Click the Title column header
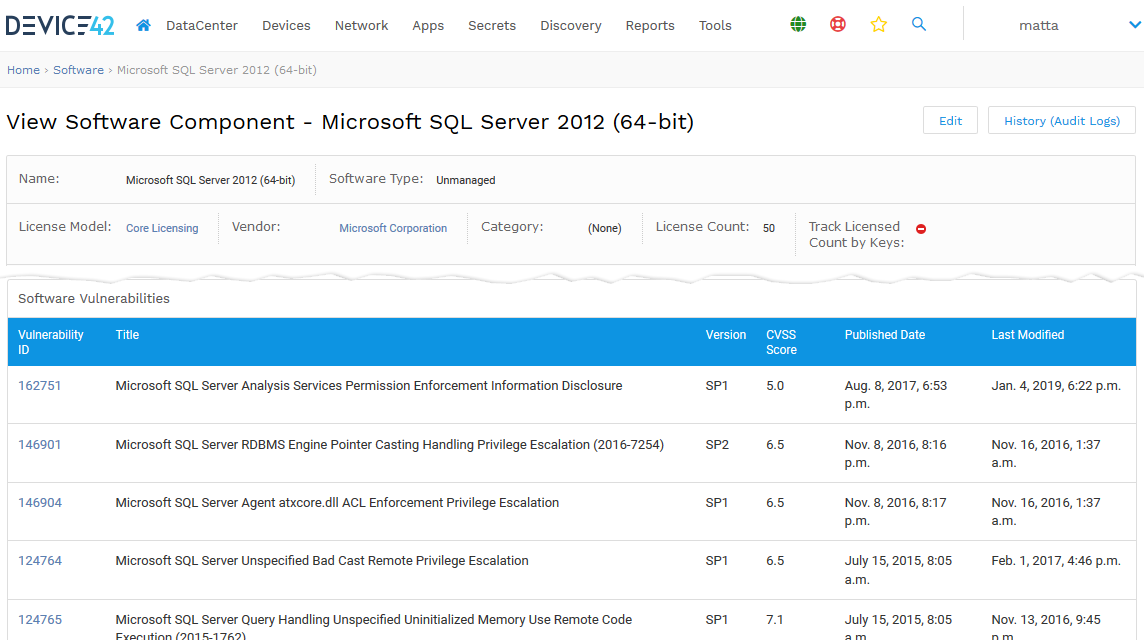1144x640 pixels. 127,335
